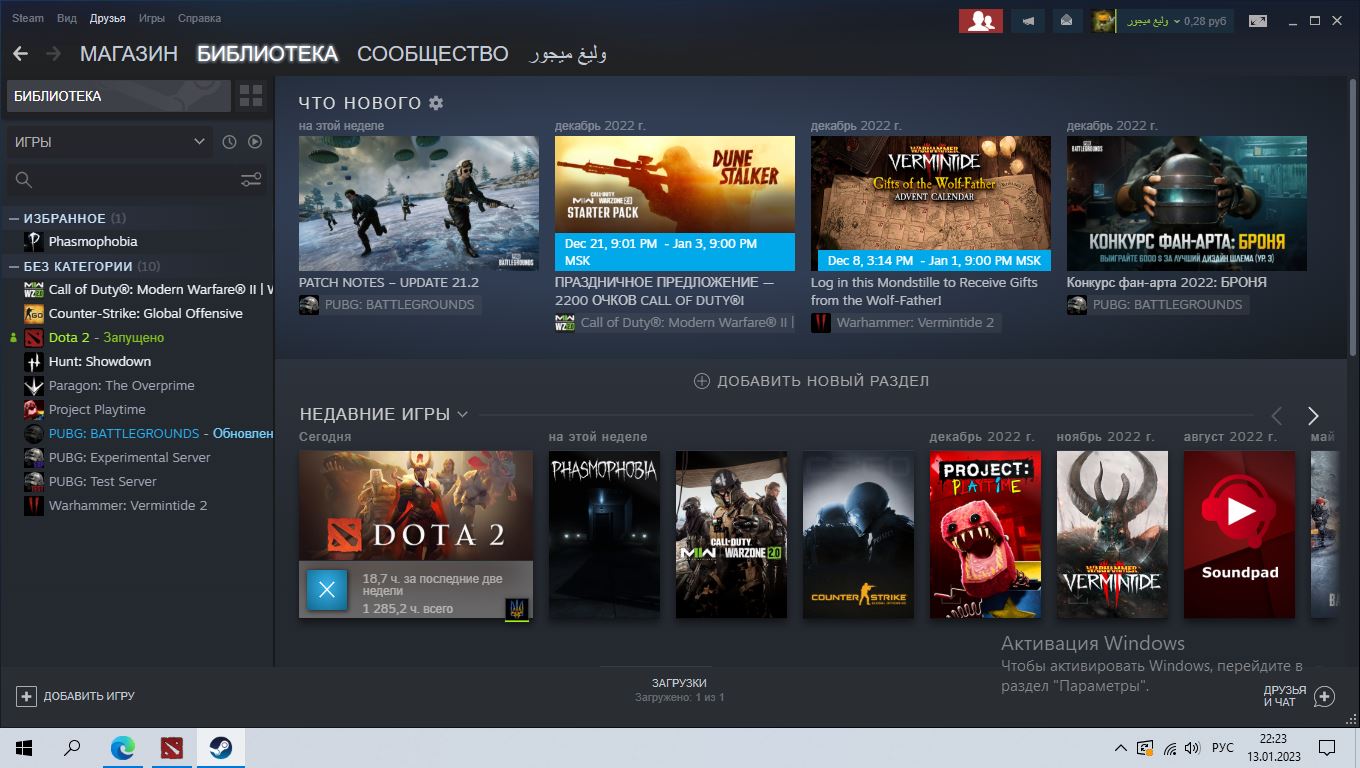The image size is (1360, 768).
Task: Open Друзья menu
Action: [107, 18]
